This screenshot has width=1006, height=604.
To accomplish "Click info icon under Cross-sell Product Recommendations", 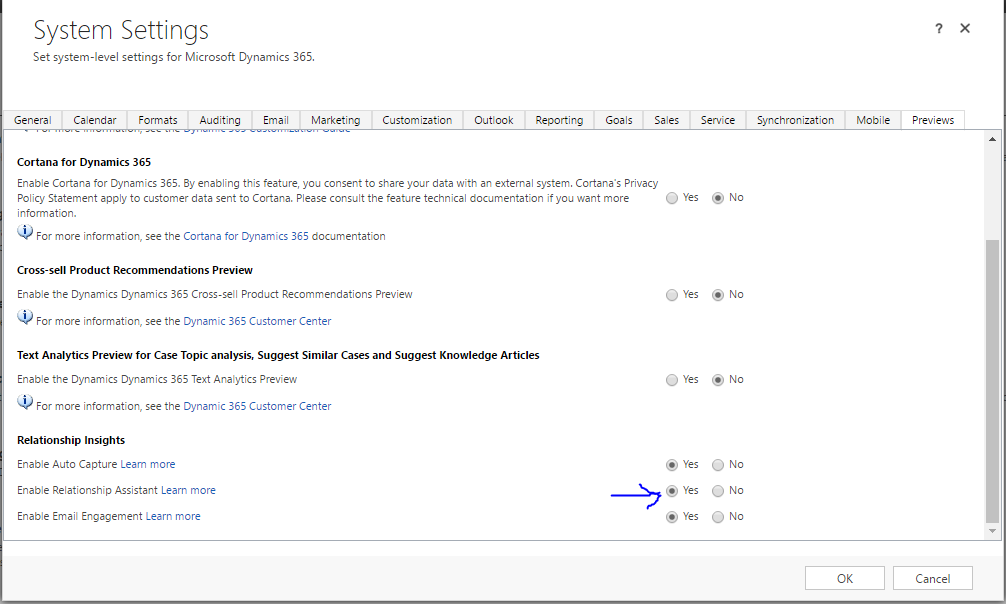I will coord(25,316).
